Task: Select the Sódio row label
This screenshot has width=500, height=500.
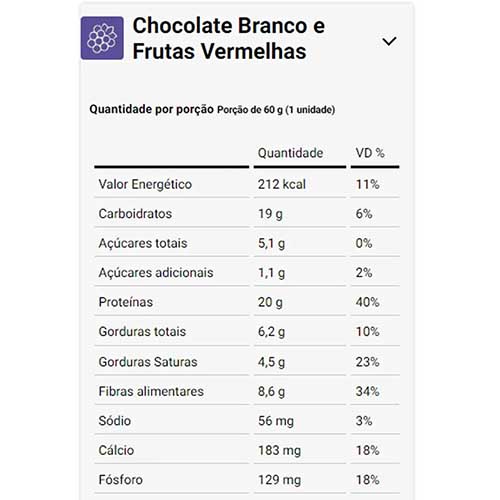Action: (114, 421)
